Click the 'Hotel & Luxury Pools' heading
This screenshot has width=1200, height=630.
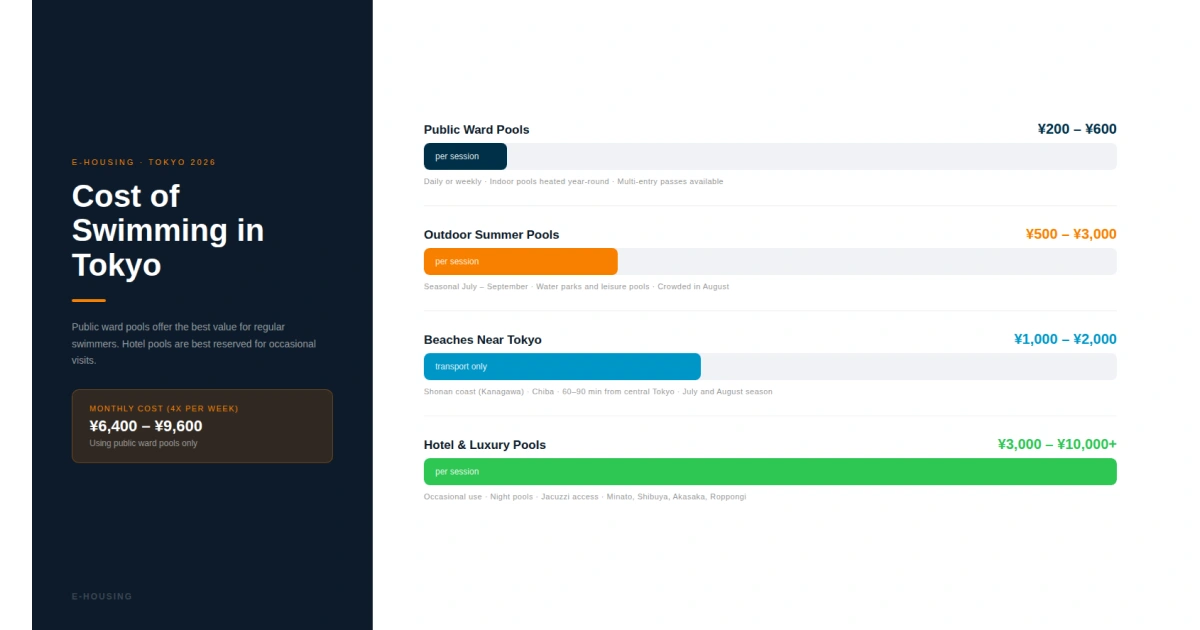pos(484,445)
